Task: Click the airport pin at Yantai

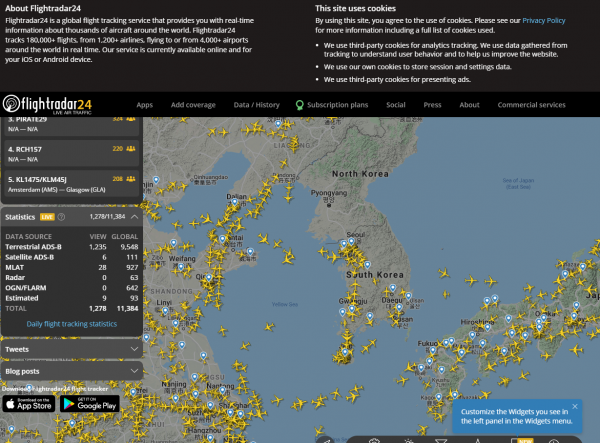Action: (223, 239)
